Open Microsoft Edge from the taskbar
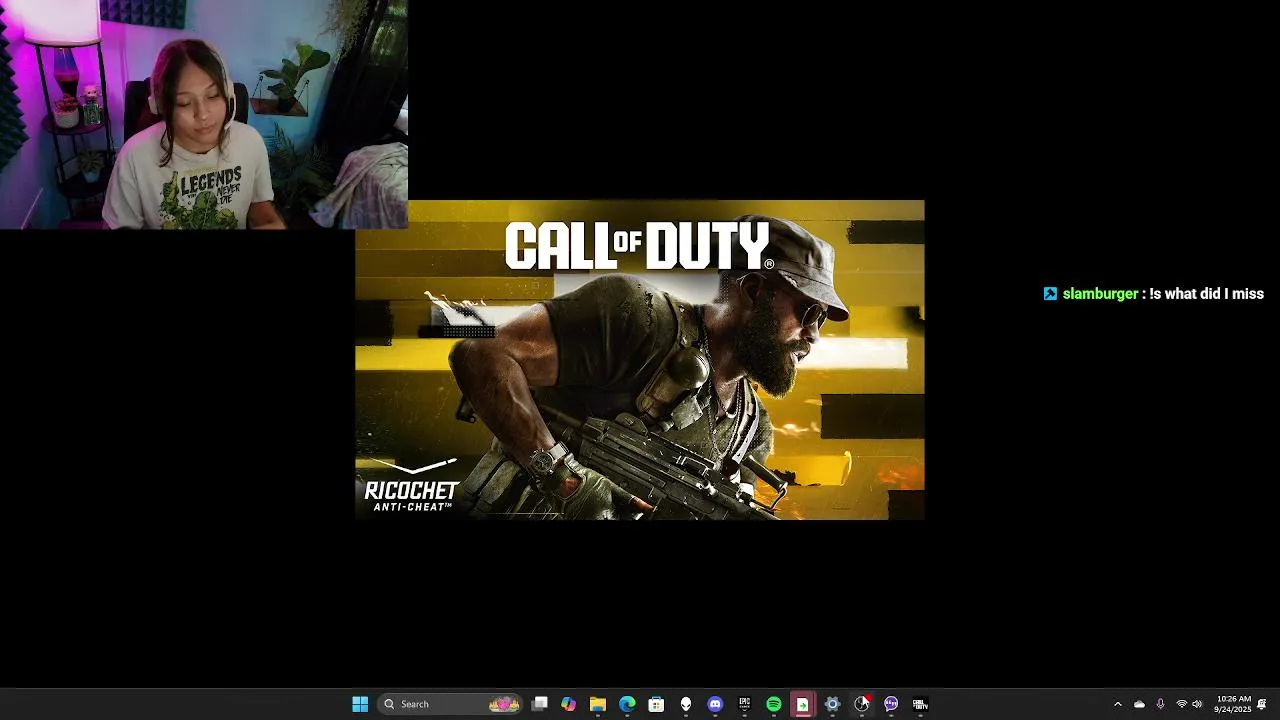This screenshot has height=720, width=1280. (x=627, y=704)
